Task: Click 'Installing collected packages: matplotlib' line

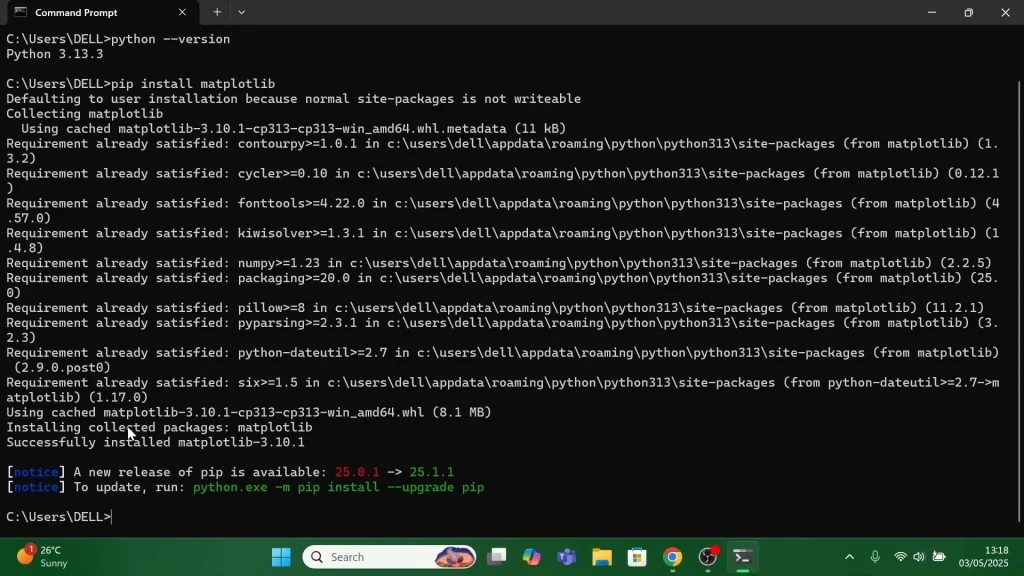Action: coord(159,427)
